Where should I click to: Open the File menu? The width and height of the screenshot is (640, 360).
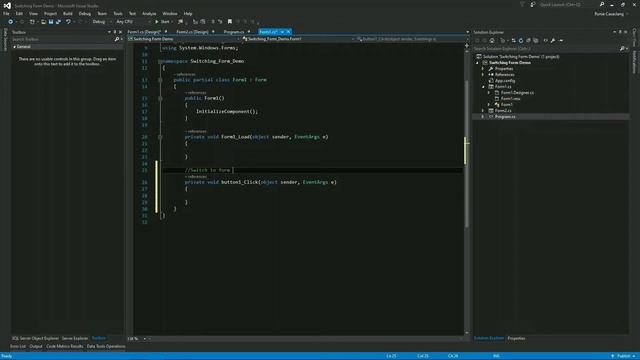click(6, 13)
